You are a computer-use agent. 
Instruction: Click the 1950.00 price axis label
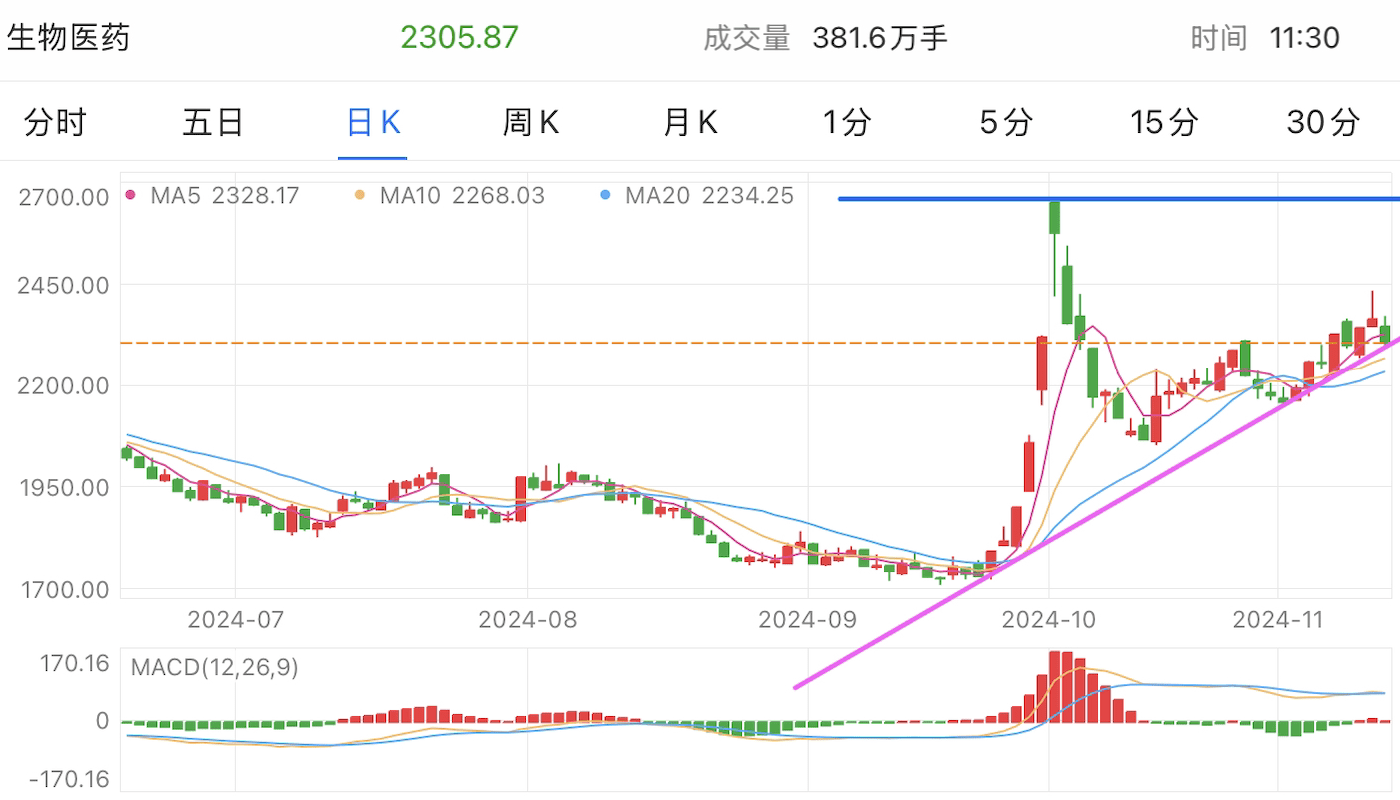click(63, 487)
